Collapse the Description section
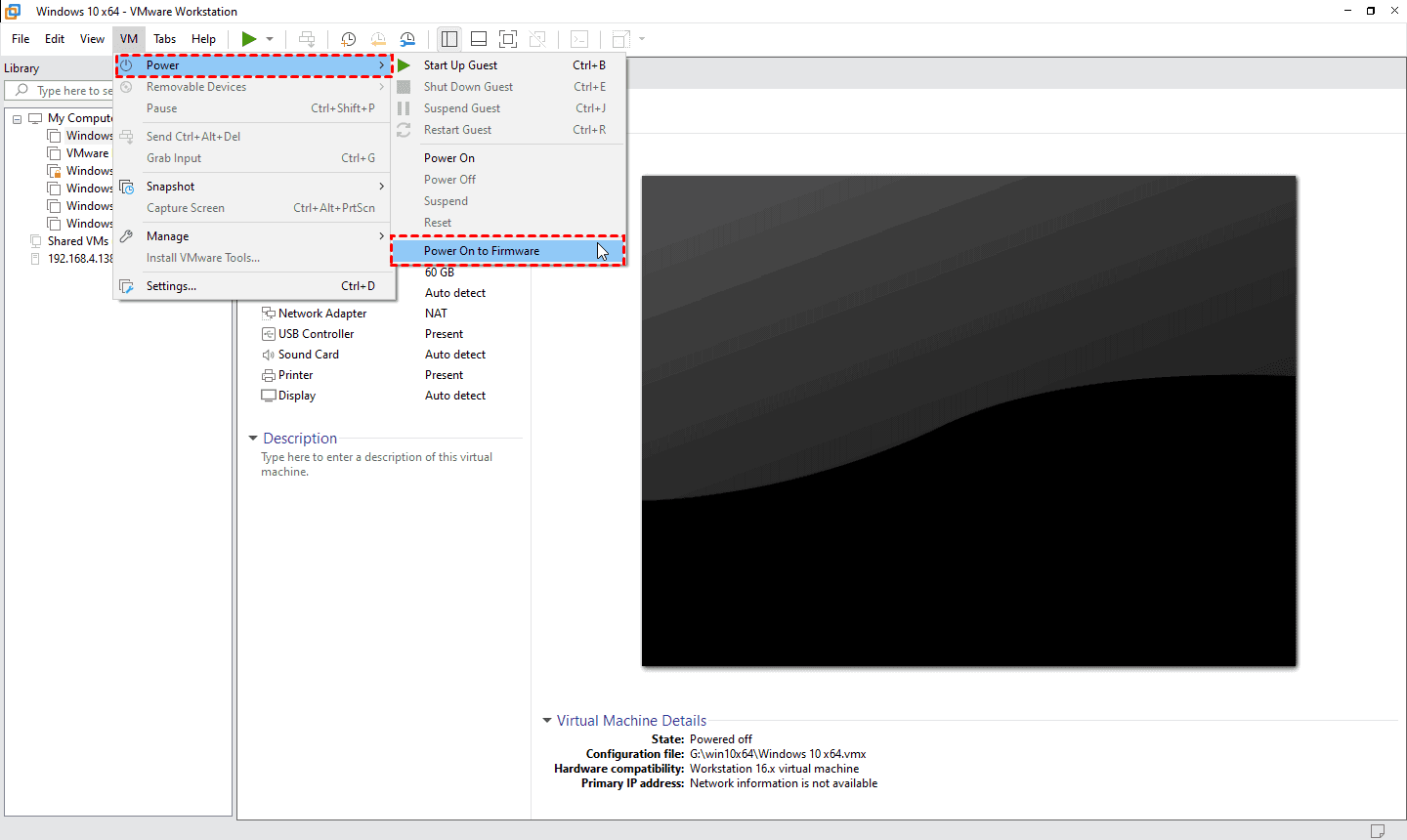 pos(253,439)
